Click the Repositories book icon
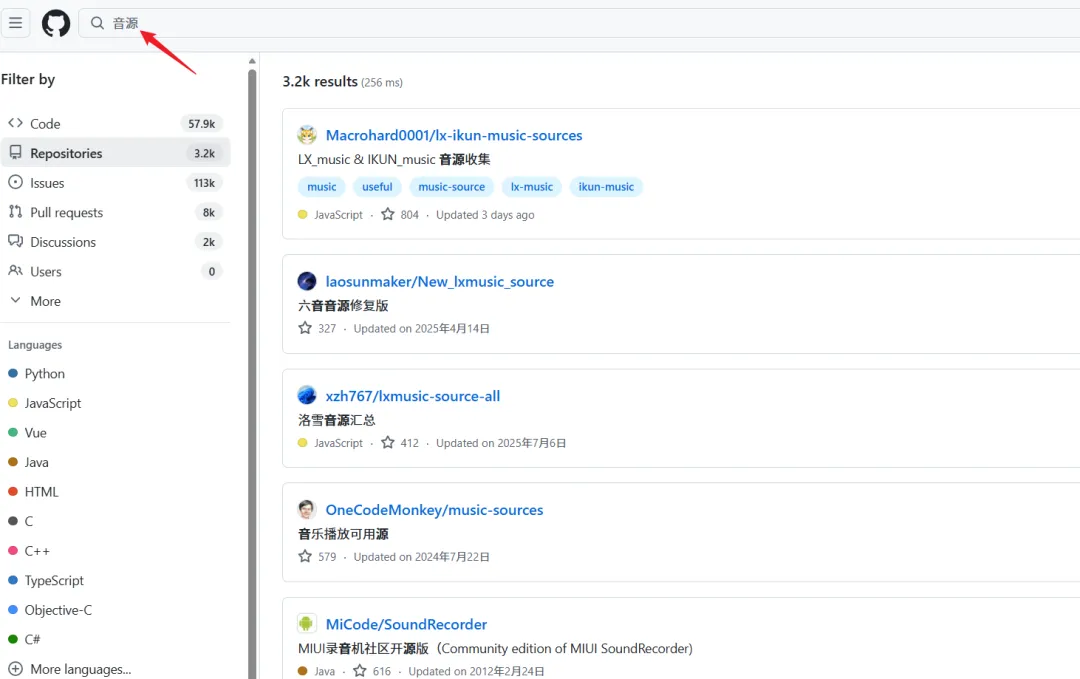1080x679 pixels. [15, 153]
